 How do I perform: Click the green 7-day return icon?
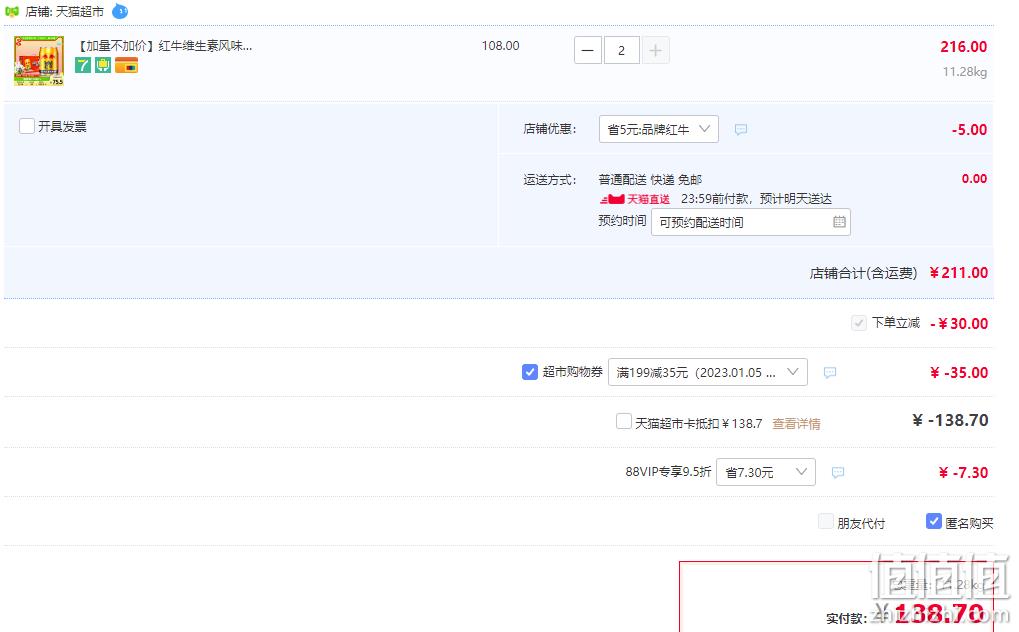[x=83, y=65]
